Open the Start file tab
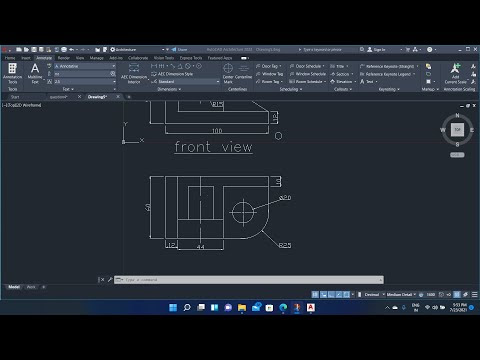Screen dimensions: 480x360 (15, 97)
